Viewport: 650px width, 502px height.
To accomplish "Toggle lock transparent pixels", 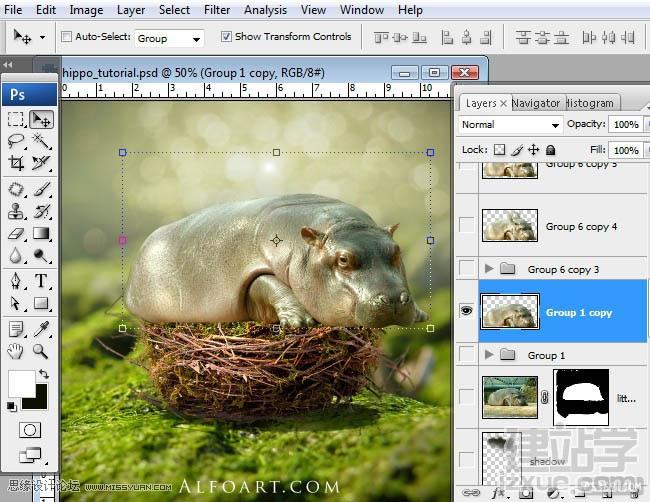I will click(500, 150).
